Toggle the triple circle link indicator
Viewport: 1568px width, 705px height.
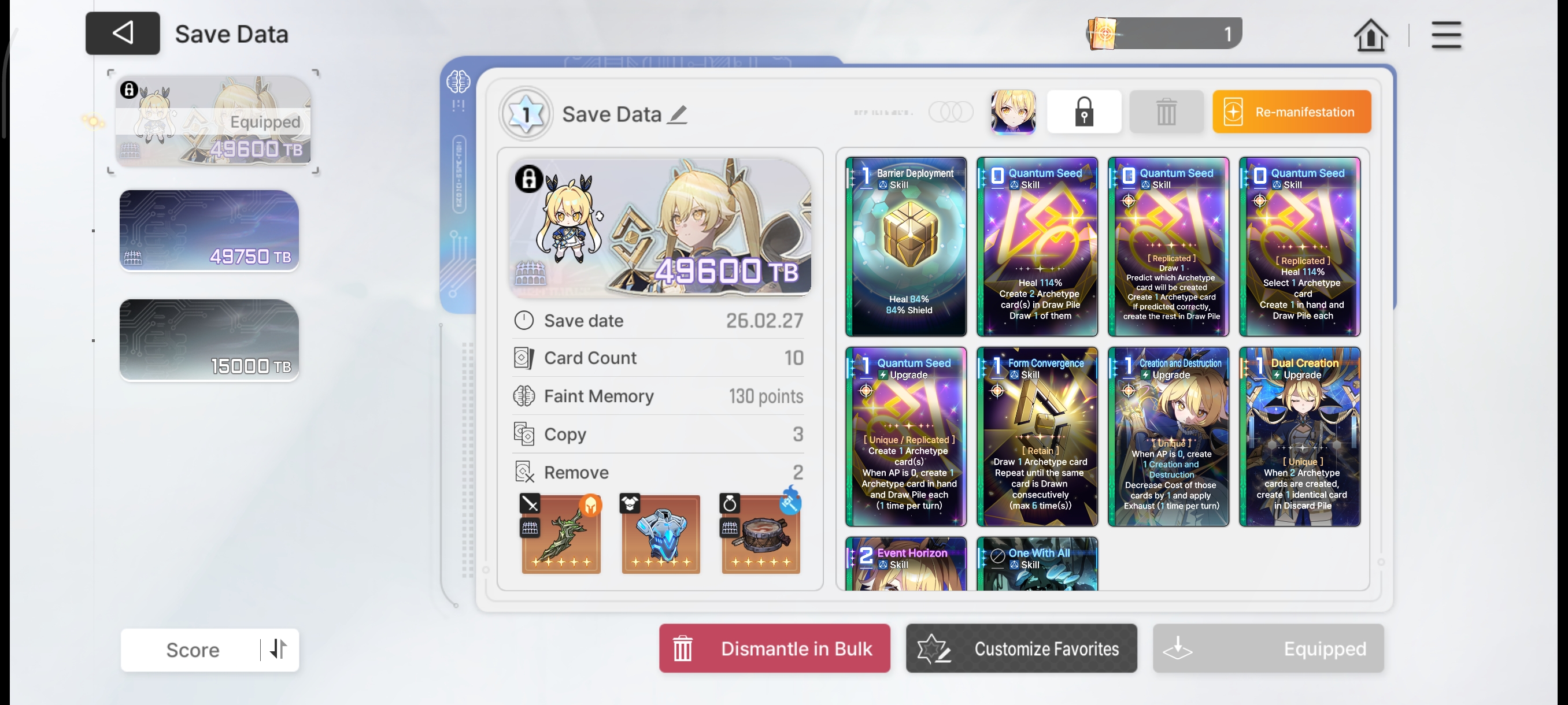[x=951, y=112]
